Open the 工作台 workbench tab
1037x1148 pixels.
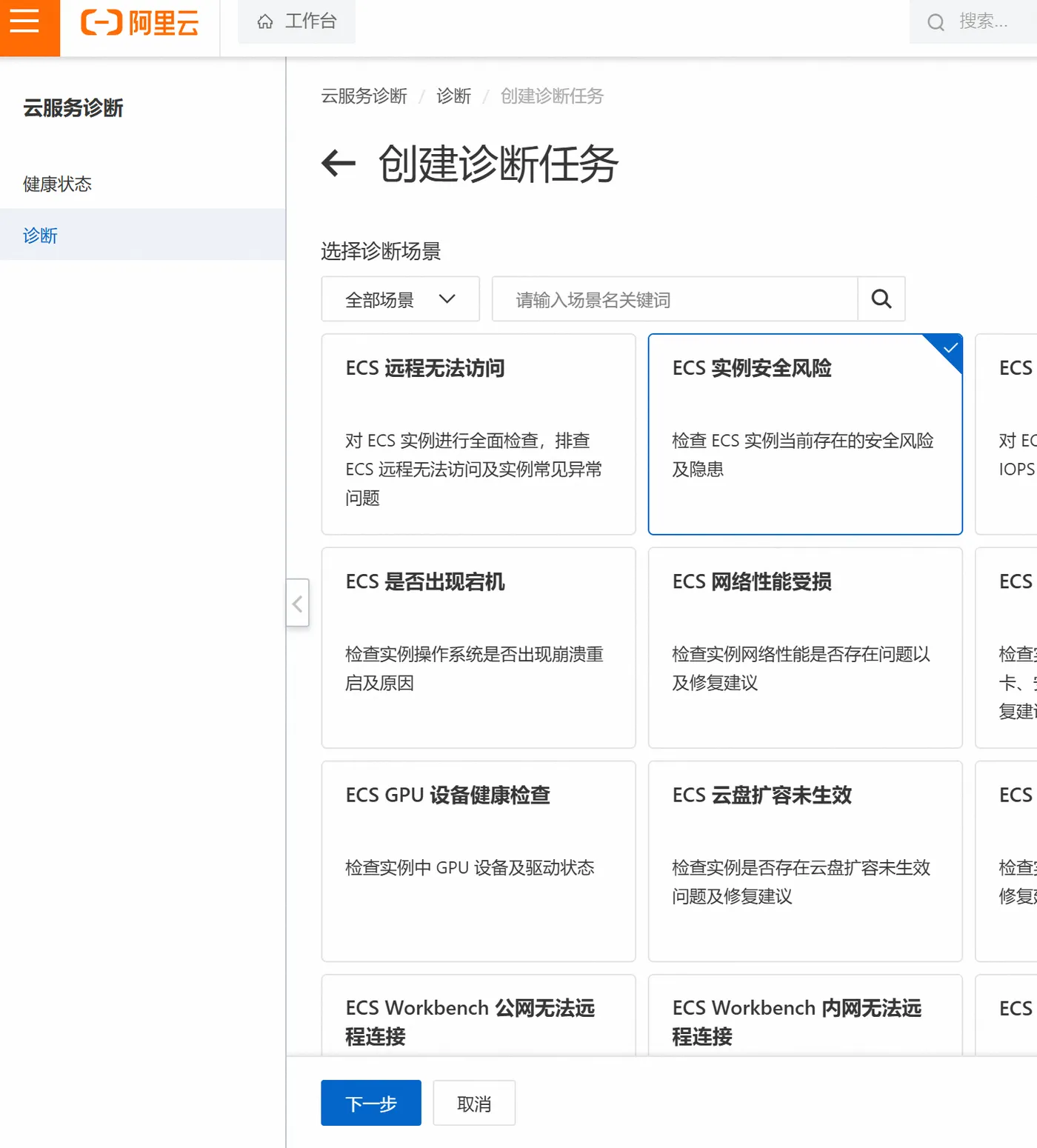click(297, 21)
